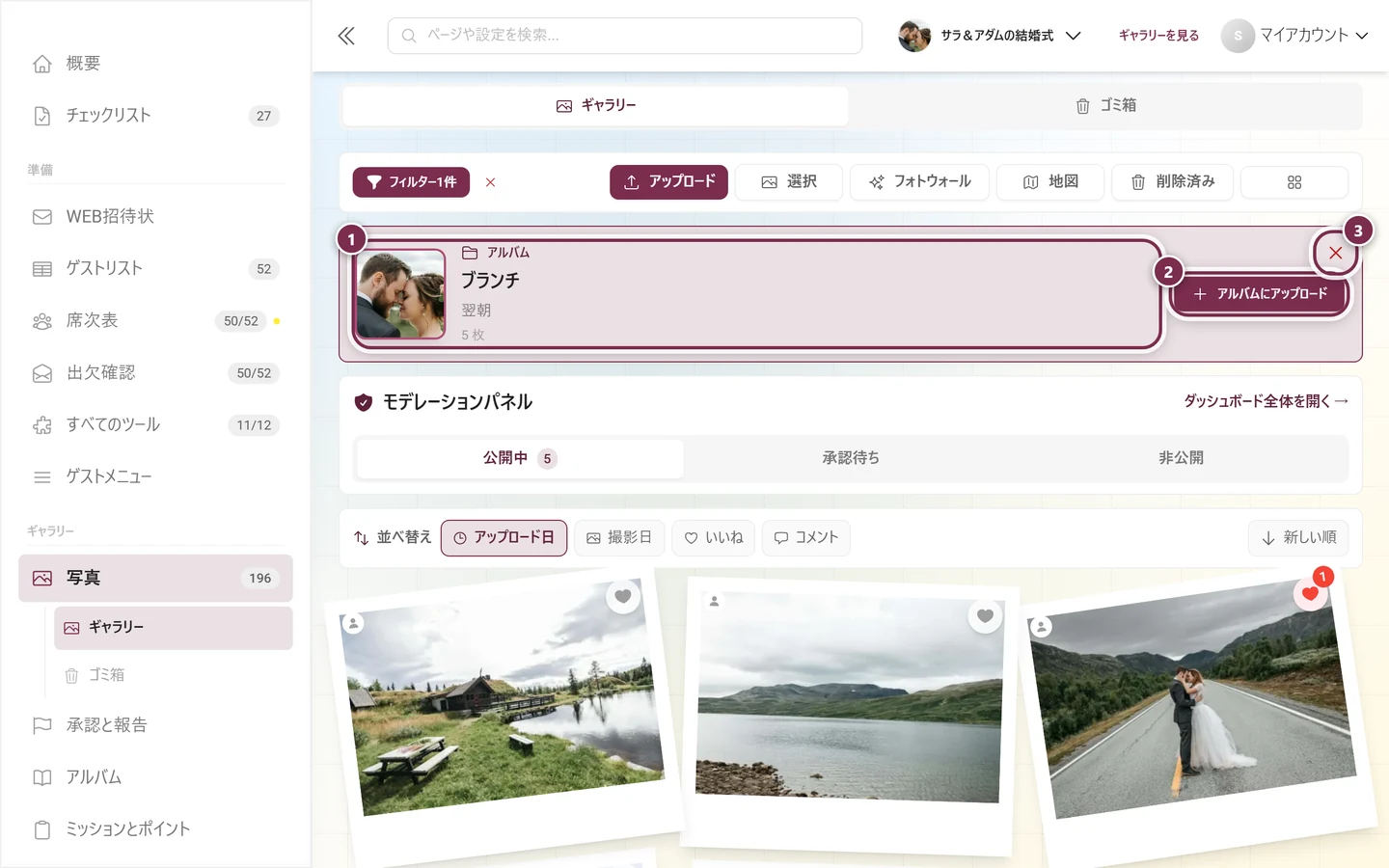Sort photos by 撮影日
Viewport: 1389px width, 868px height.
pos(619,538)
